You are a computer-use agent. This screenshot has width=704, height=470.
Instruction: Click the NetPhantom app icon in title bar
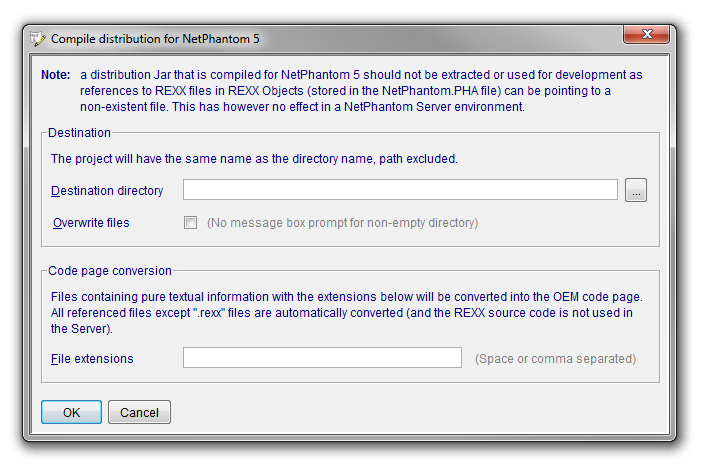(x=38, y=39)
